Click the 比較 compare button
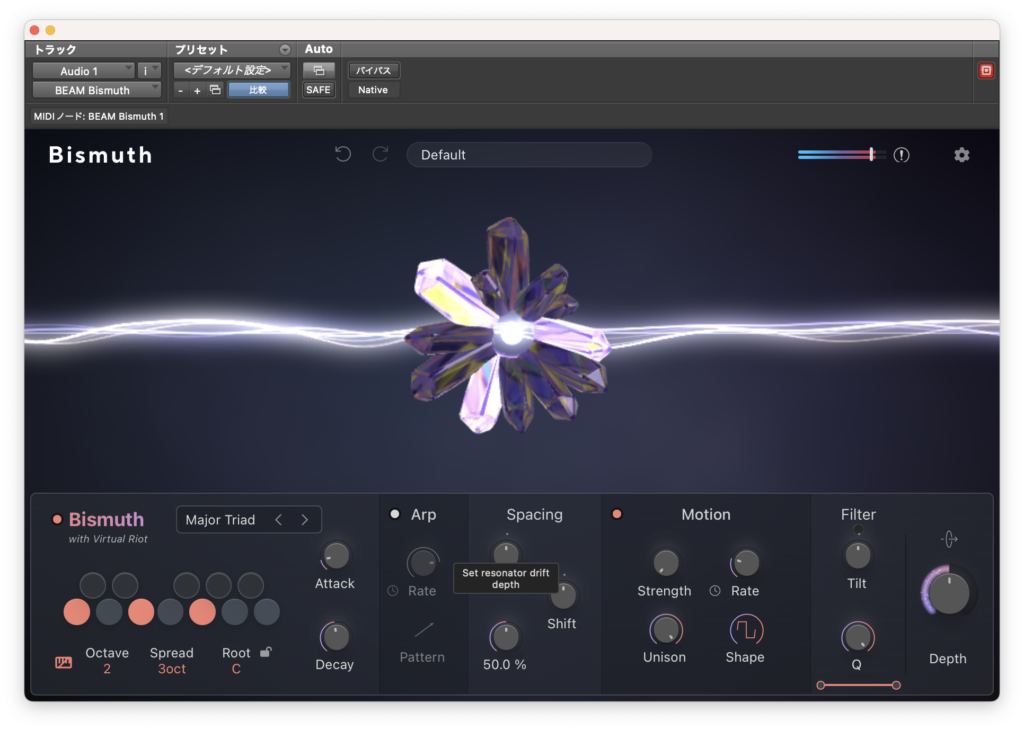The height and width of the screenshot is (730, 1024). (258, 90)
